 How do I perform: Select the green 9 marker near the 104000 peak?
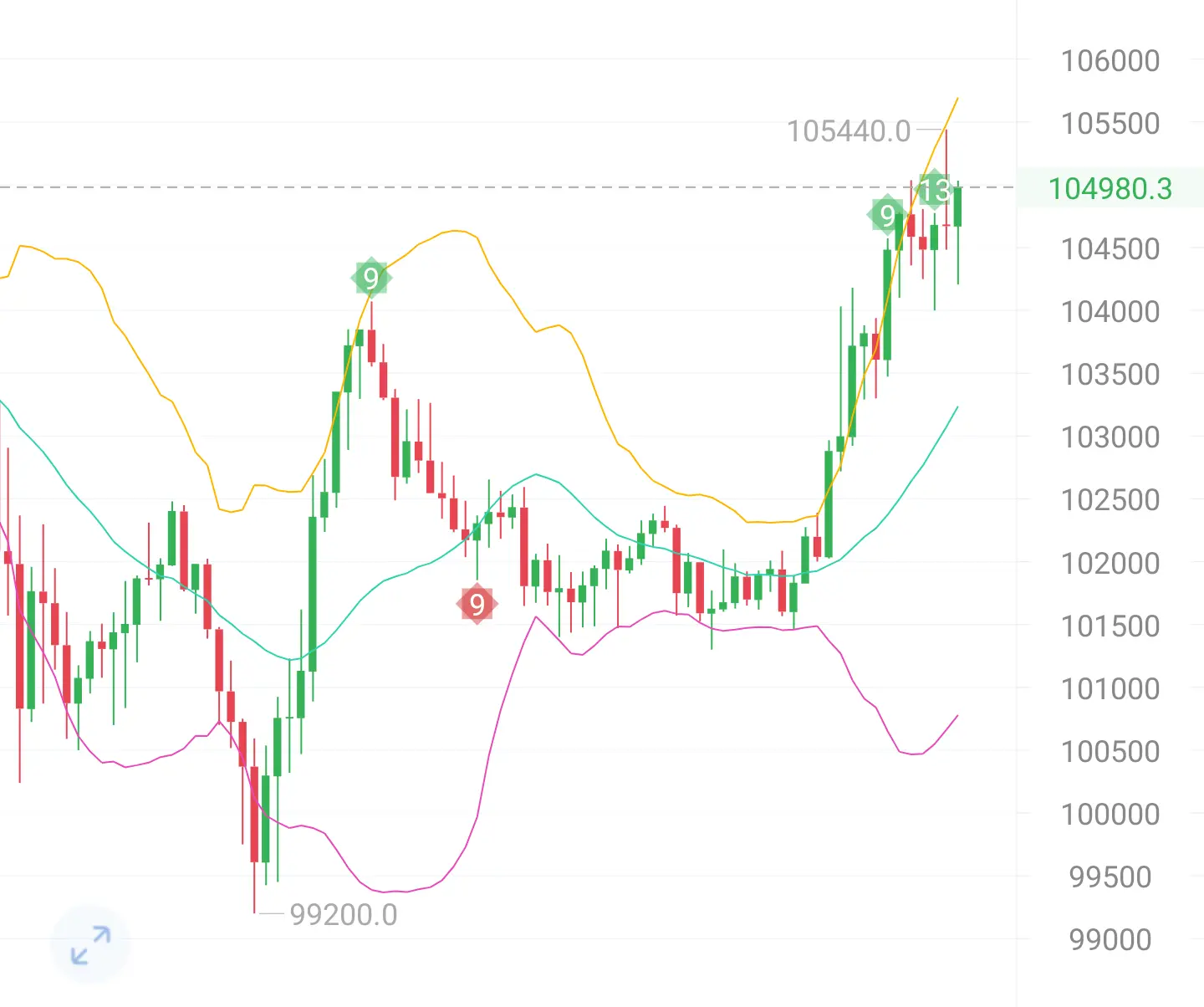pyautogui.click(x=371, y=278)
